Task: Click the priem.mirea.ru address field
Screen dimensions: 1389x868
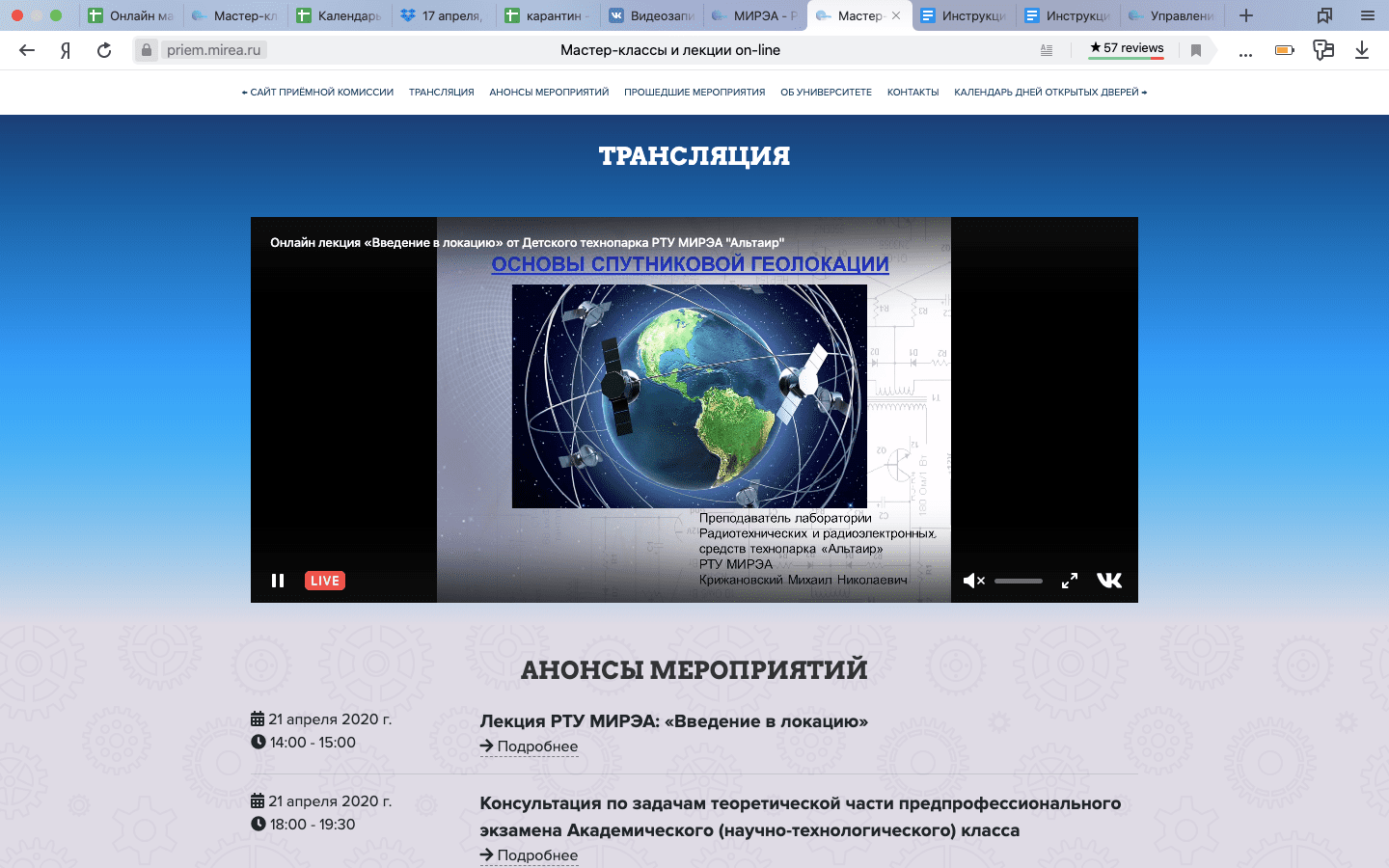Action: point(213,50)
